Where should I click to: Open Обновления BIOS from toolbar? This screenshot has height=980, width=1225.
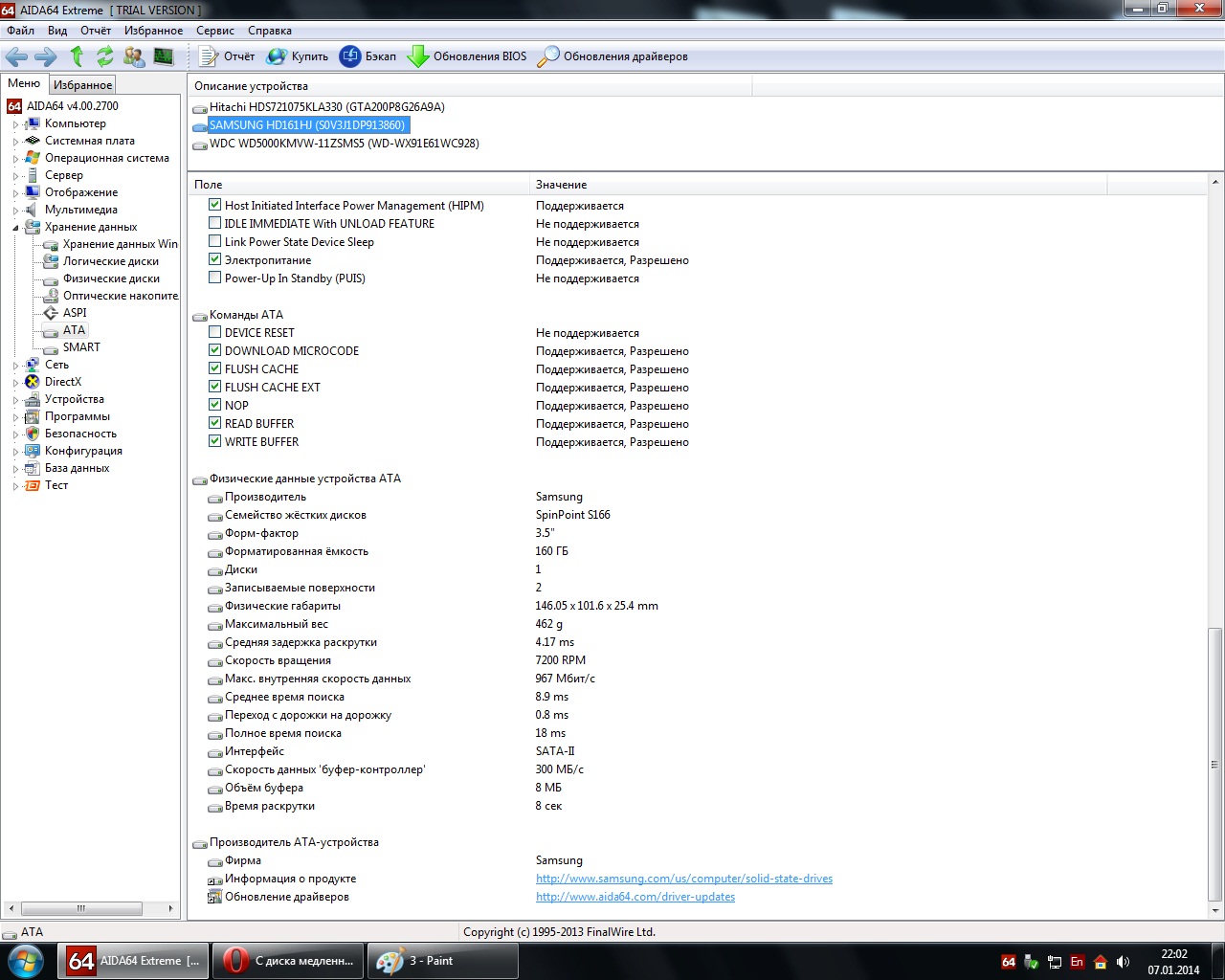coord(467,56)
